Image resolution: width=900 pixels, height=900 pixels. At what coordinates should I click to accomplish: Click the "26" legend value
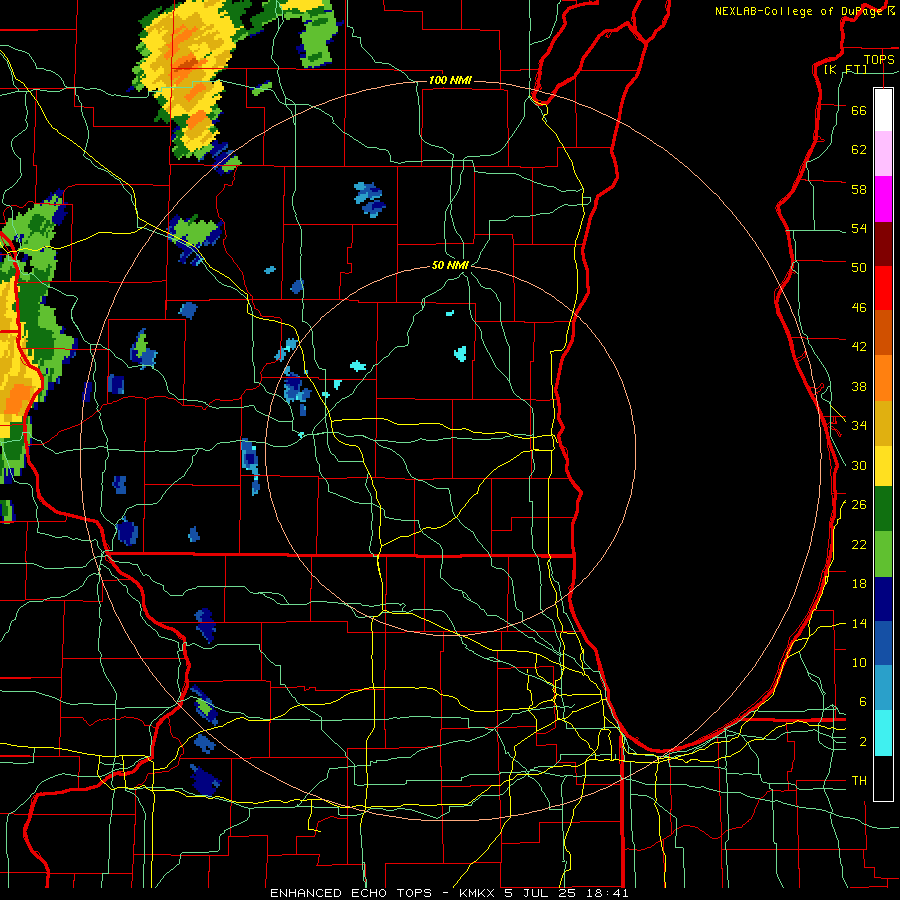pos(859,505)
